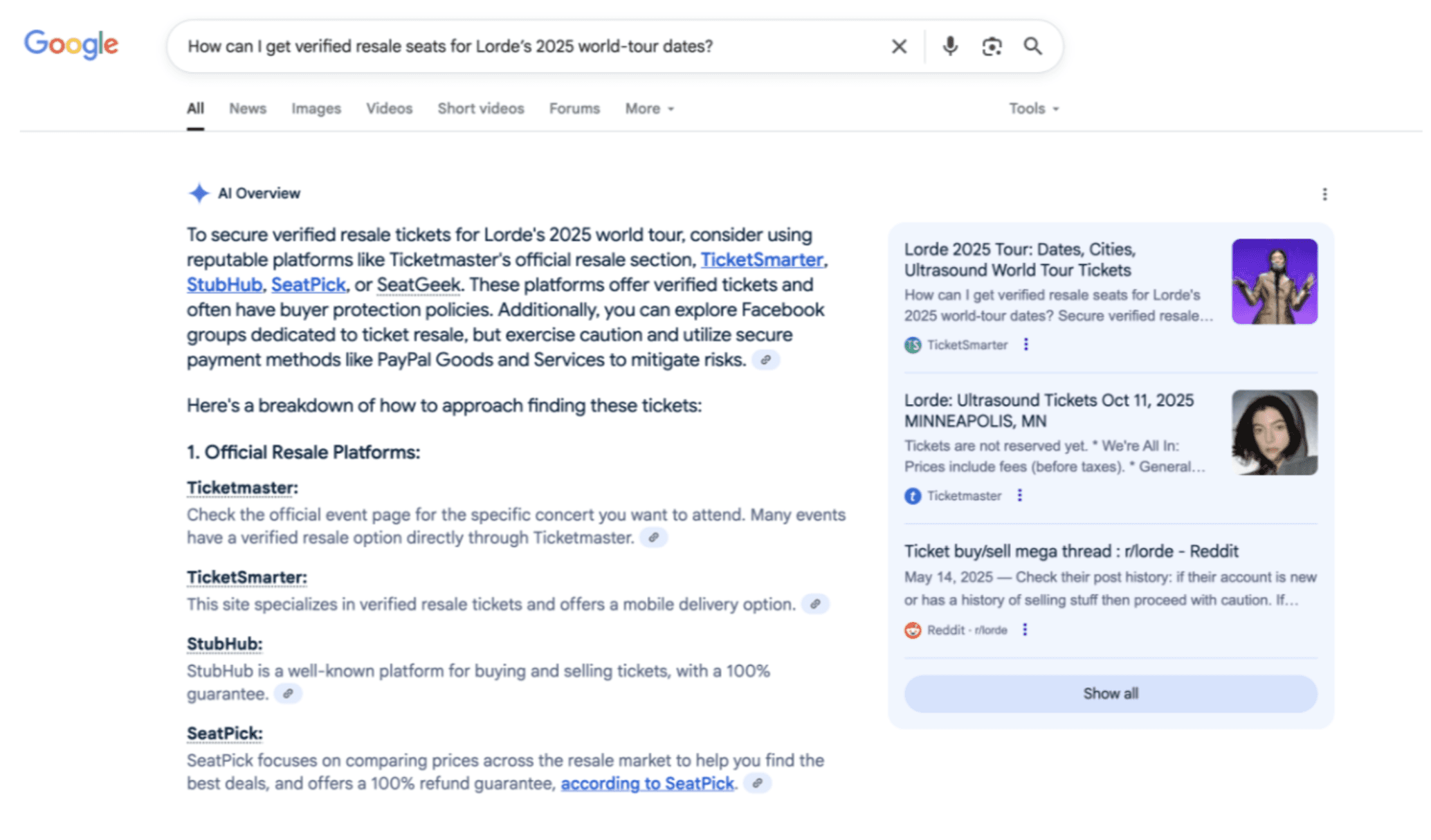1431x840 pixels.
Task: Click source link icon after StubHub guarantee text
Action: coord(288,694)
